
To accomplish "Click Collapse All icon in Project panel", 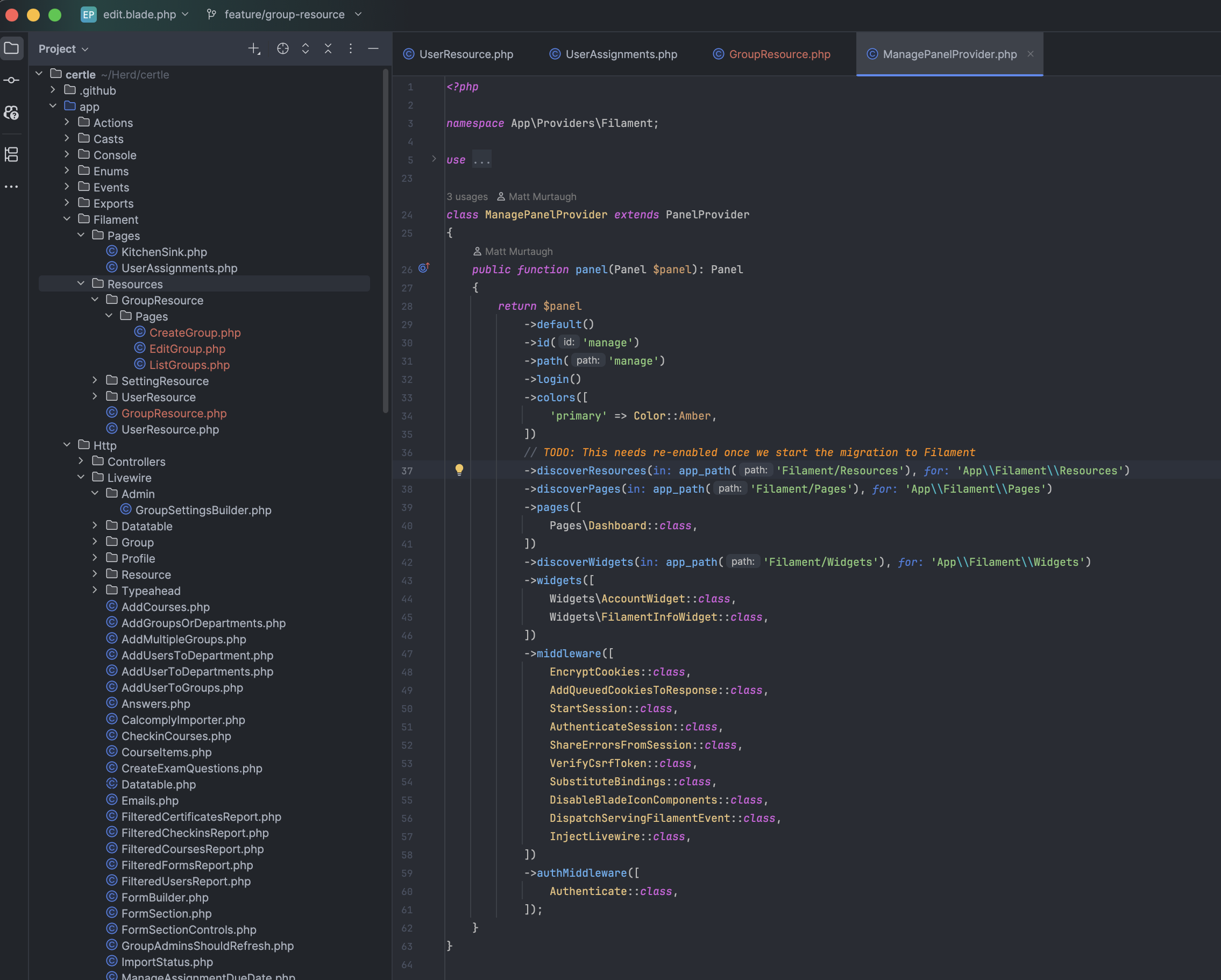I will (328, 49).
